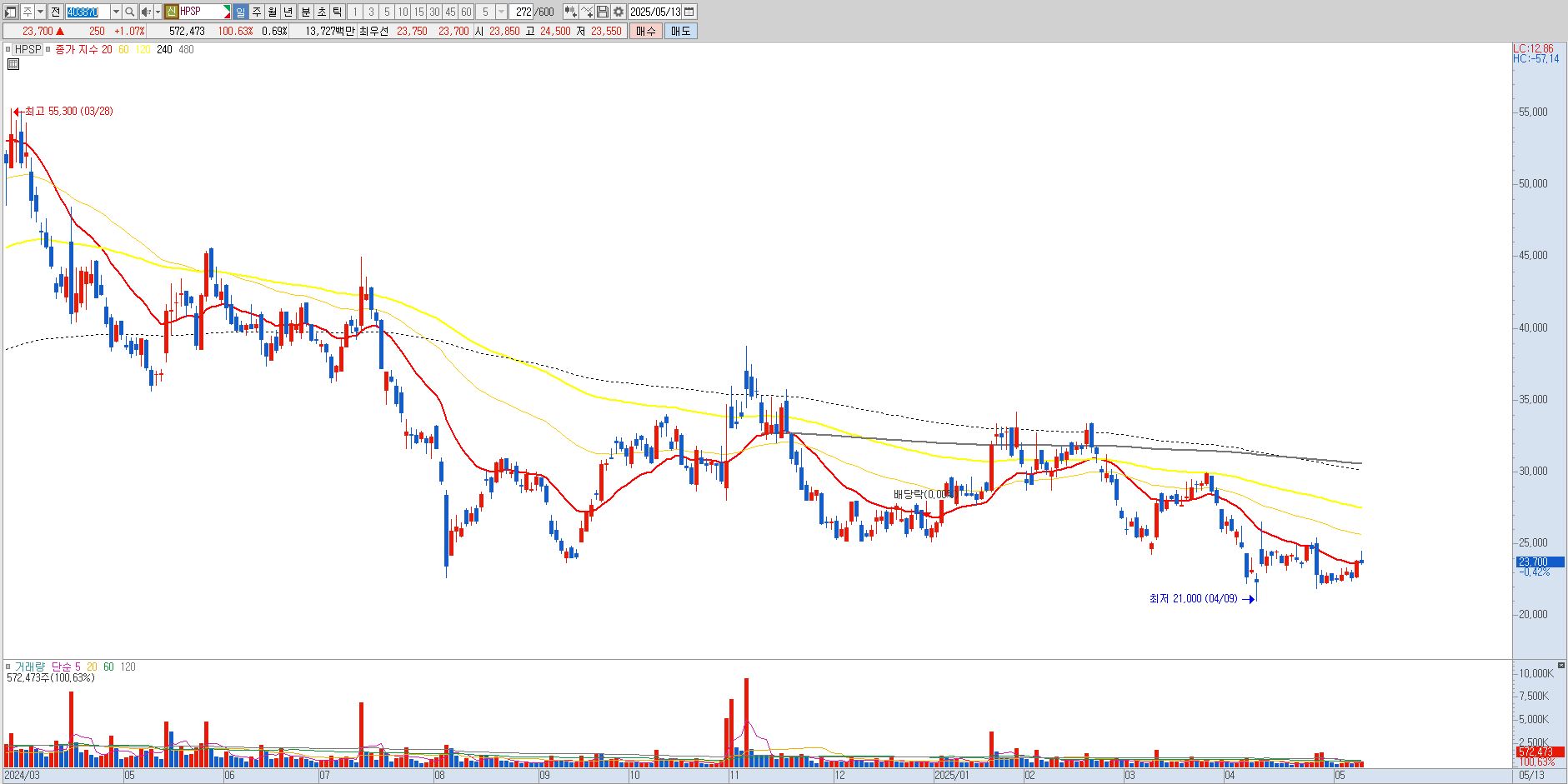Viewport: 1568px width, 784px height.
Task: Click the small square marker before 거래량 label
Action: pos(8,667)
